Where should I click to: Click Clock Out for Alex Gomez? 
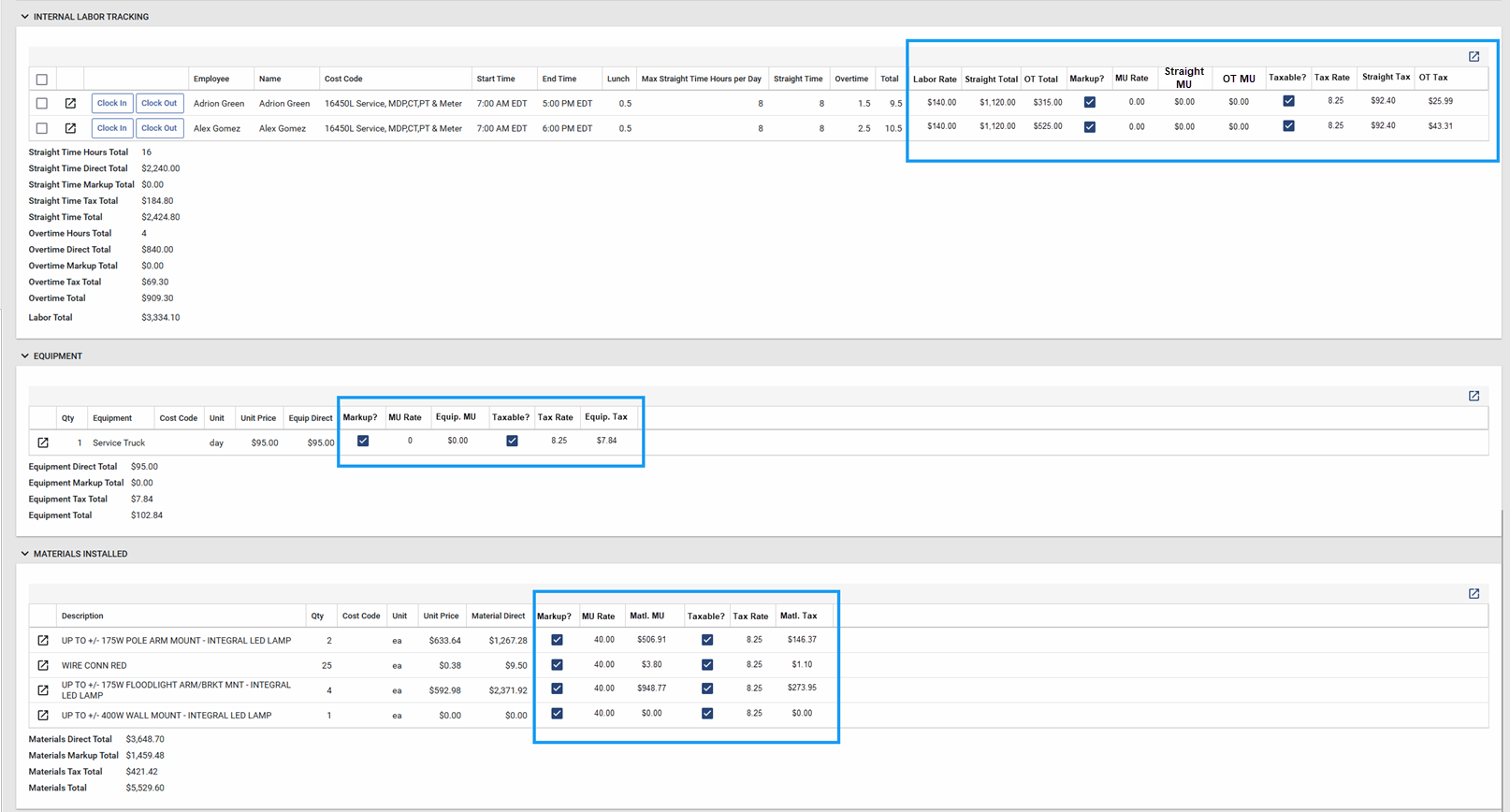[159, 128]
